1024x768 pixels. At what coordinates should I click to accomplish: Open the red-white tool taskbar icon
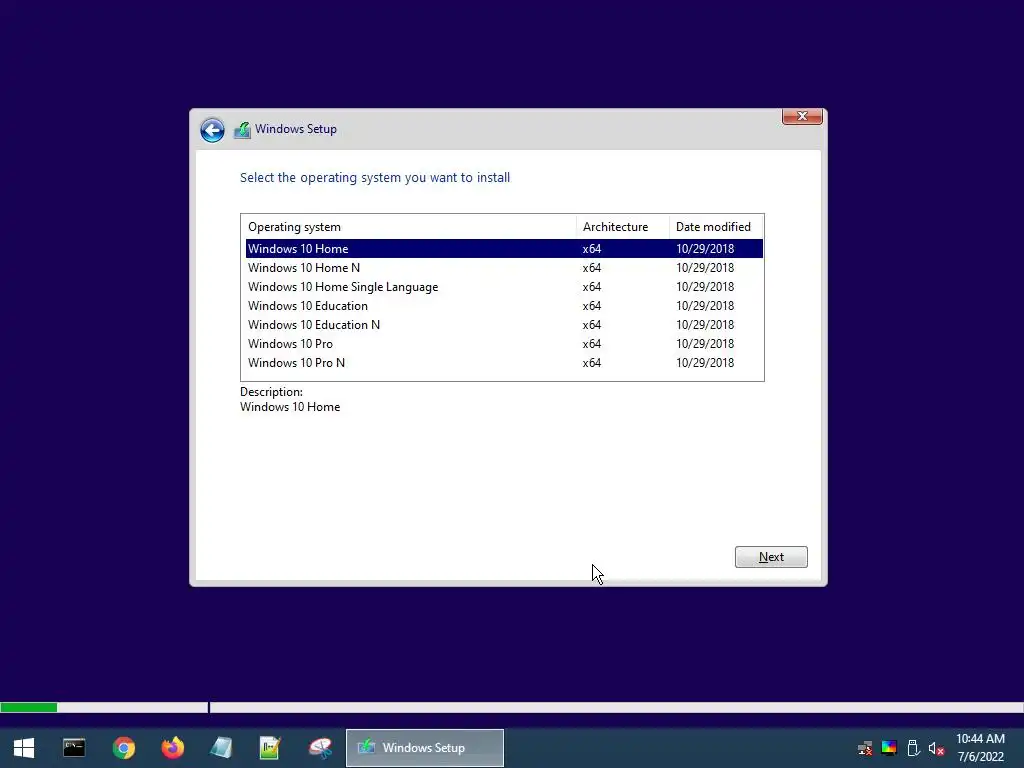tap(320, 748)
